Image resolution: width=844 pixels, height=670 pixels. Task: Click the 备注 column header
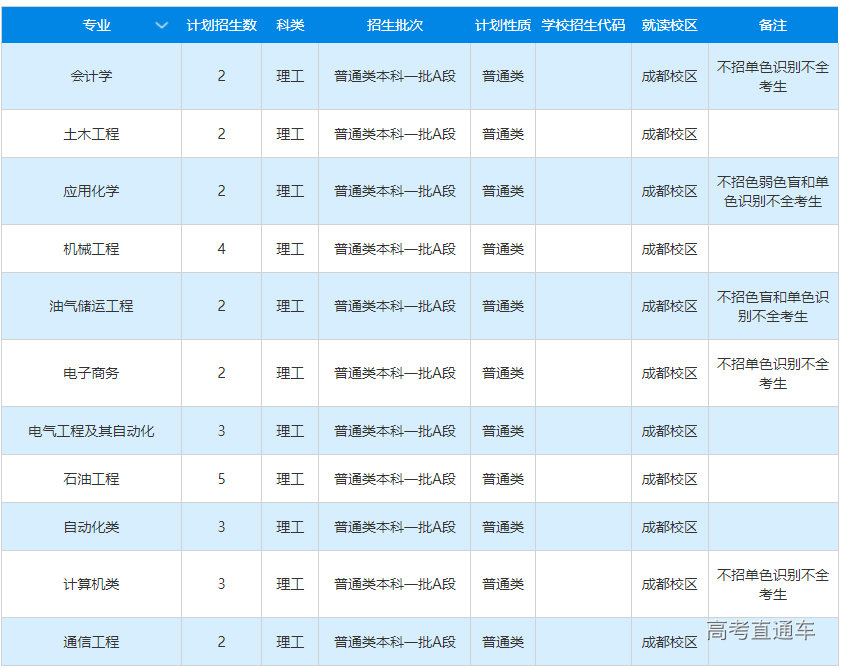[773, 25]
